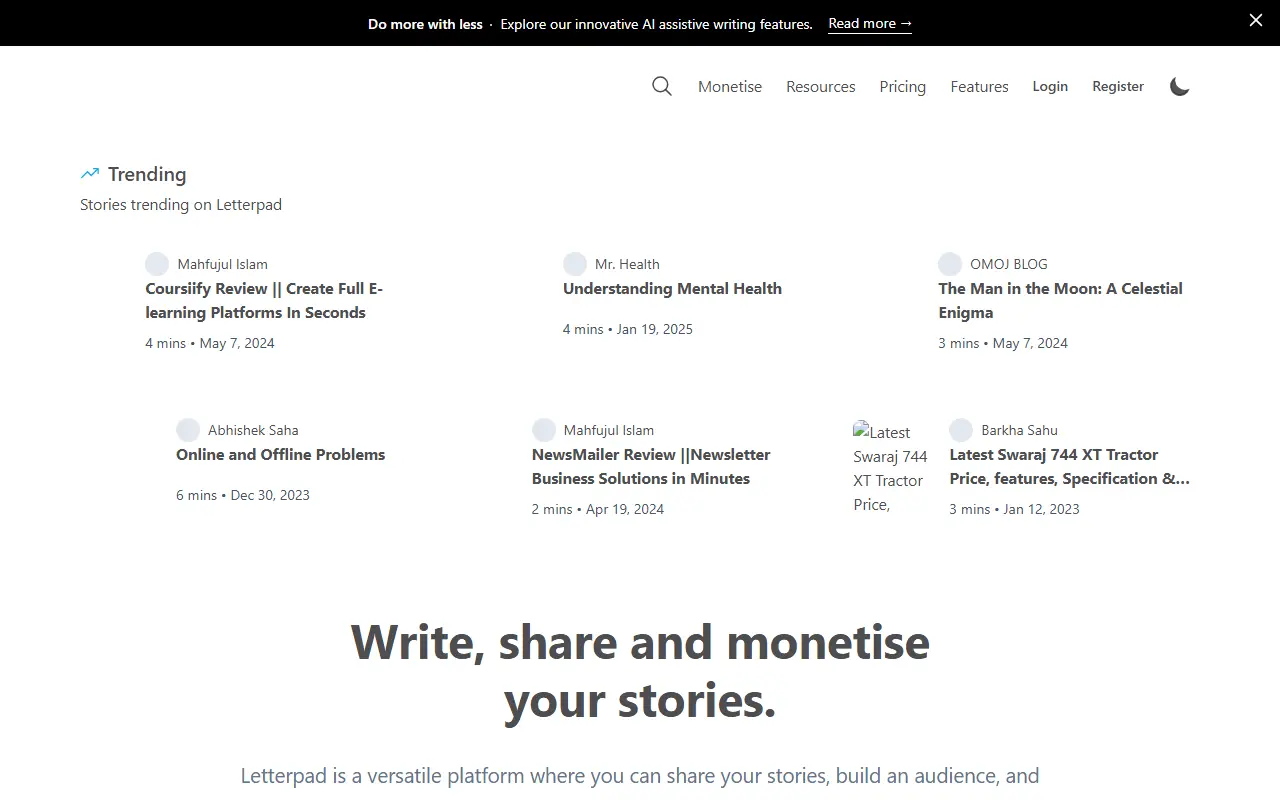The image size is (1280, 800).
Task: Click the 'Write, share and monetise your stories.' headline
Action: click(x=640, y=671)
